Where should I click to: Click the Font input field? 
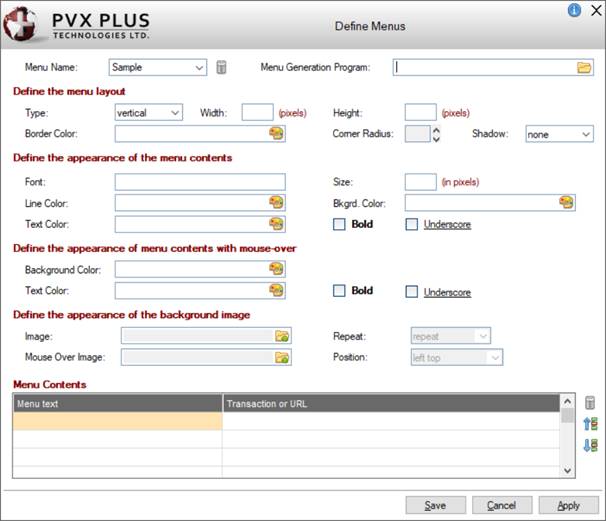coord(200,182)
